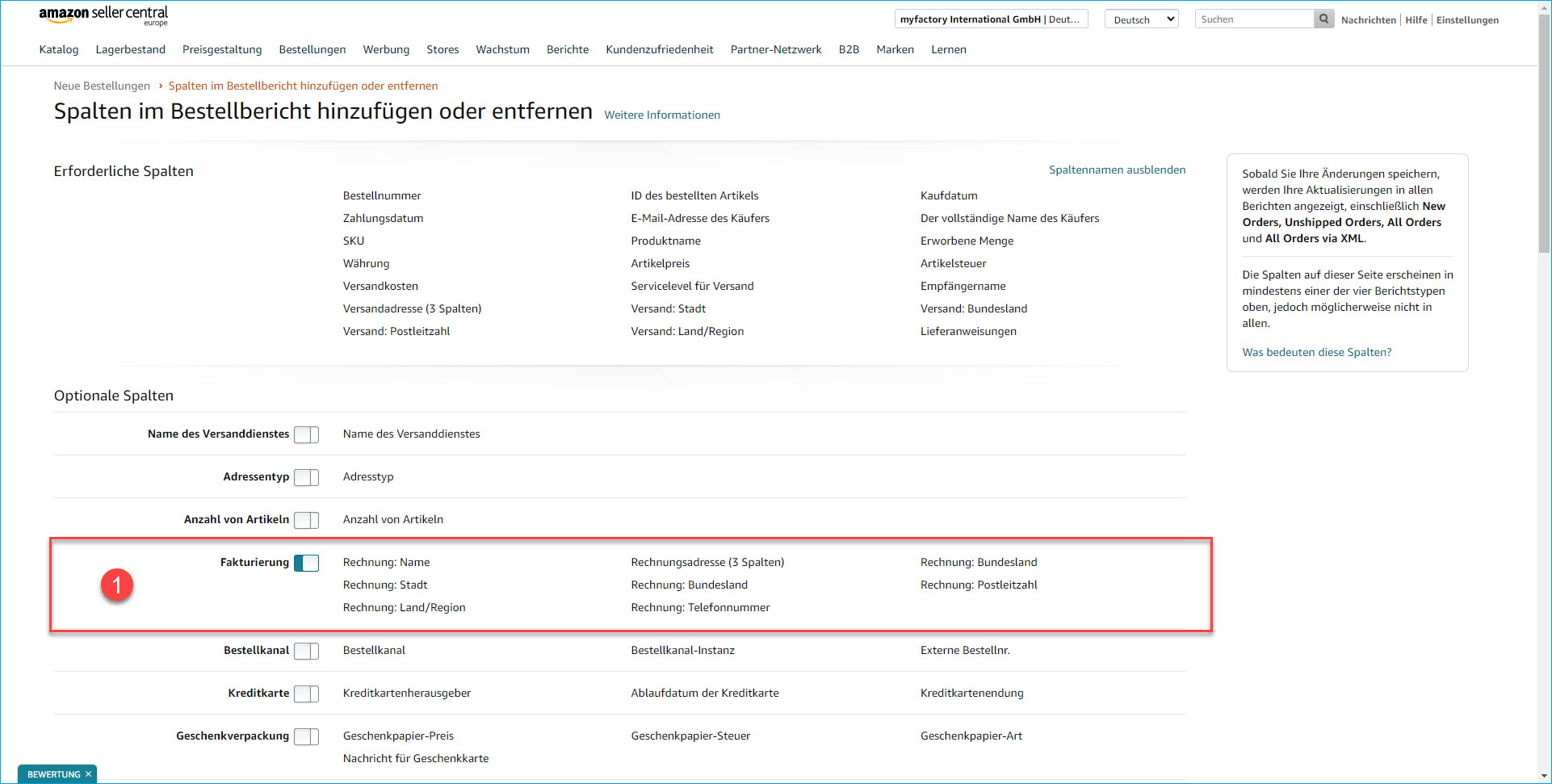Close the BEWERTUNG feedback tab

click(89, 774)
